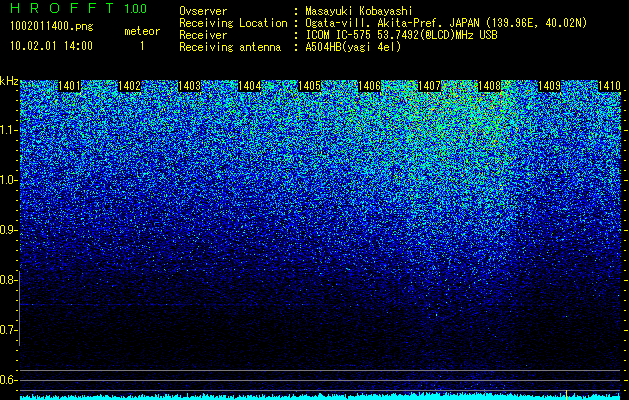Click the 0.6 kHz axis label
Viewport: 629px width, 400px height.
pyautogui.click(x=8, y=380)
